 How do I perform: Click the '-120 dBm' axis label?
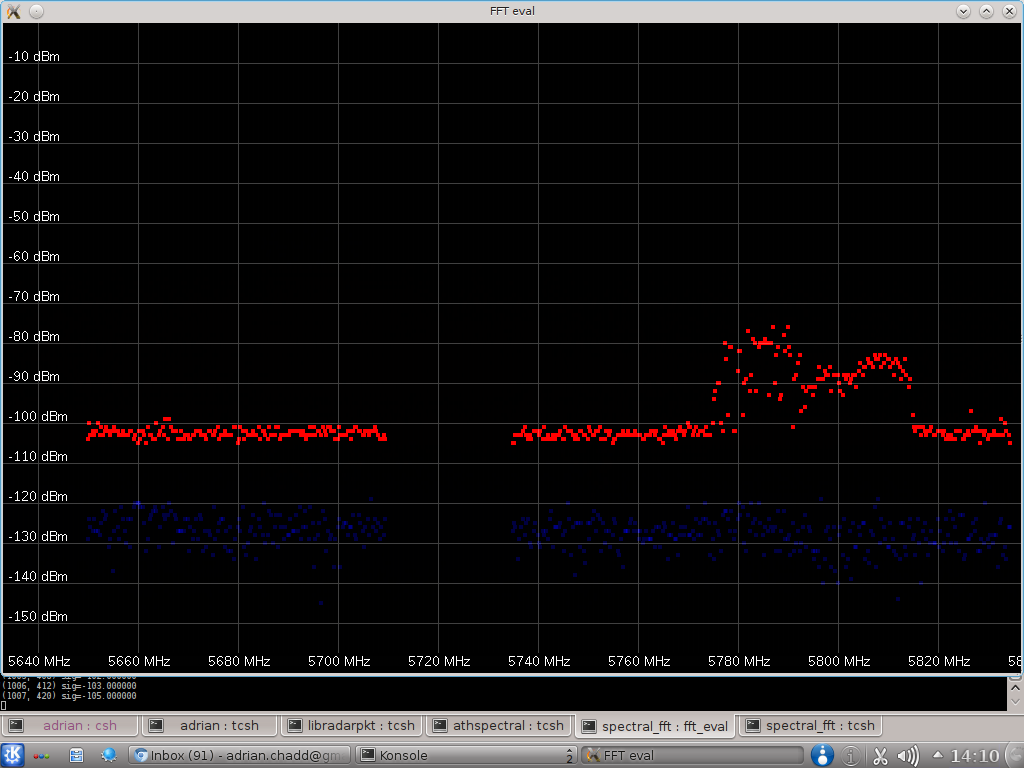(38, 497)
